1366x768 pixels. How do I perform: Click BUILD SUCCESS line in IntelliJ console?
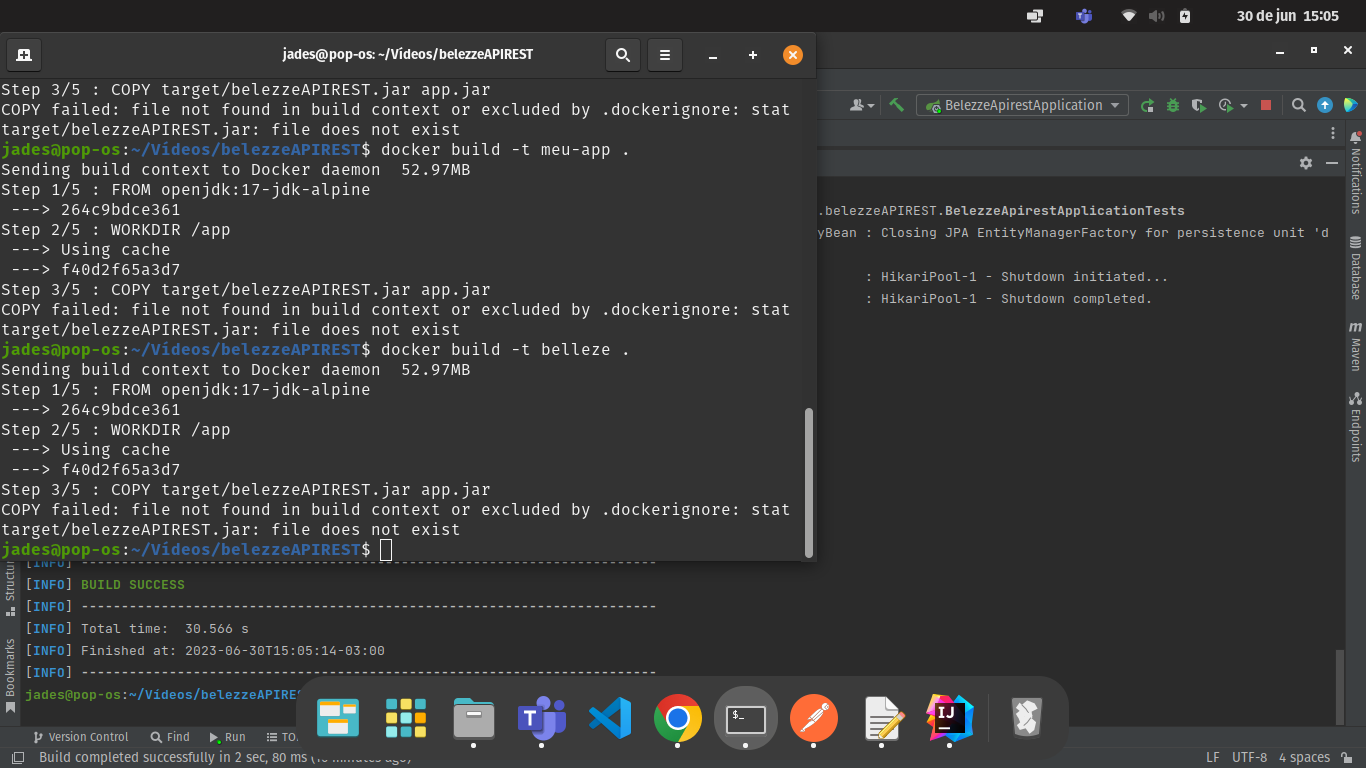coord(132,584)
